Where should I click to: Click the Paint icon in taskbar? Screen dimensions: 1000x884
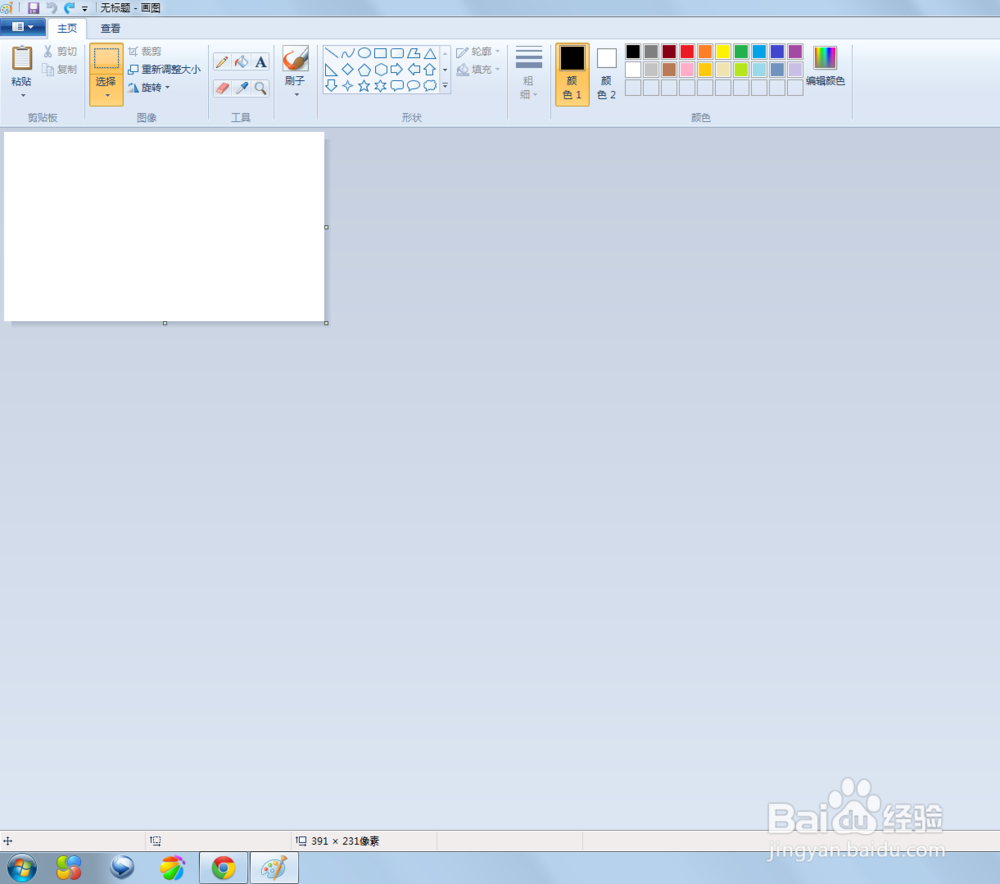tap(274, 868)
